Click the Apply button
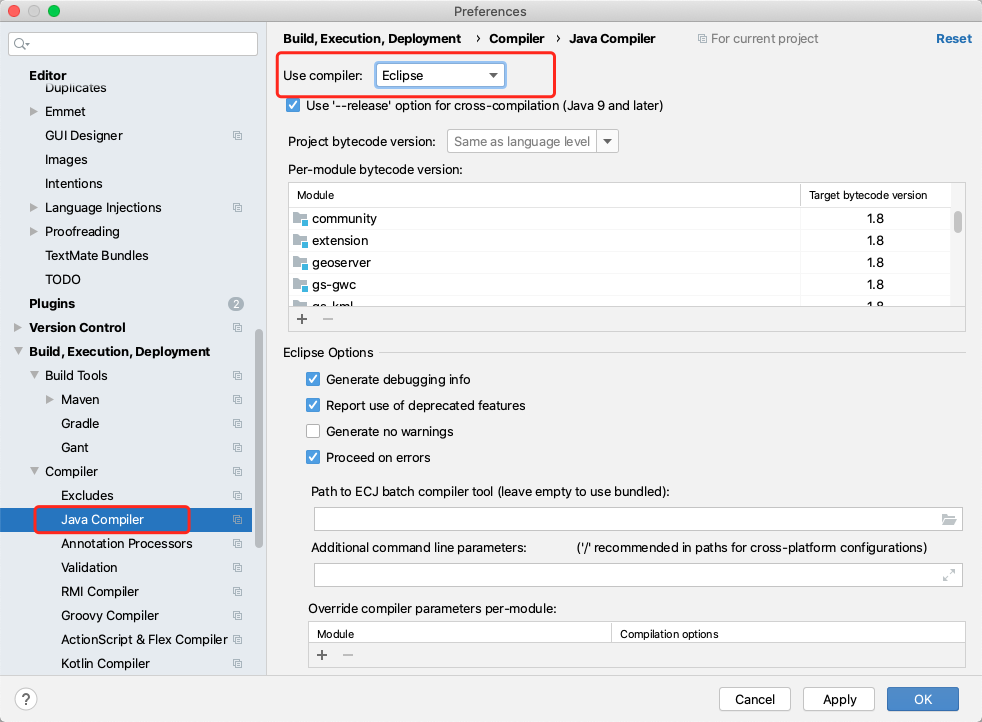The height and width of the screenshot is (722, 982). [x=839, y=699]
